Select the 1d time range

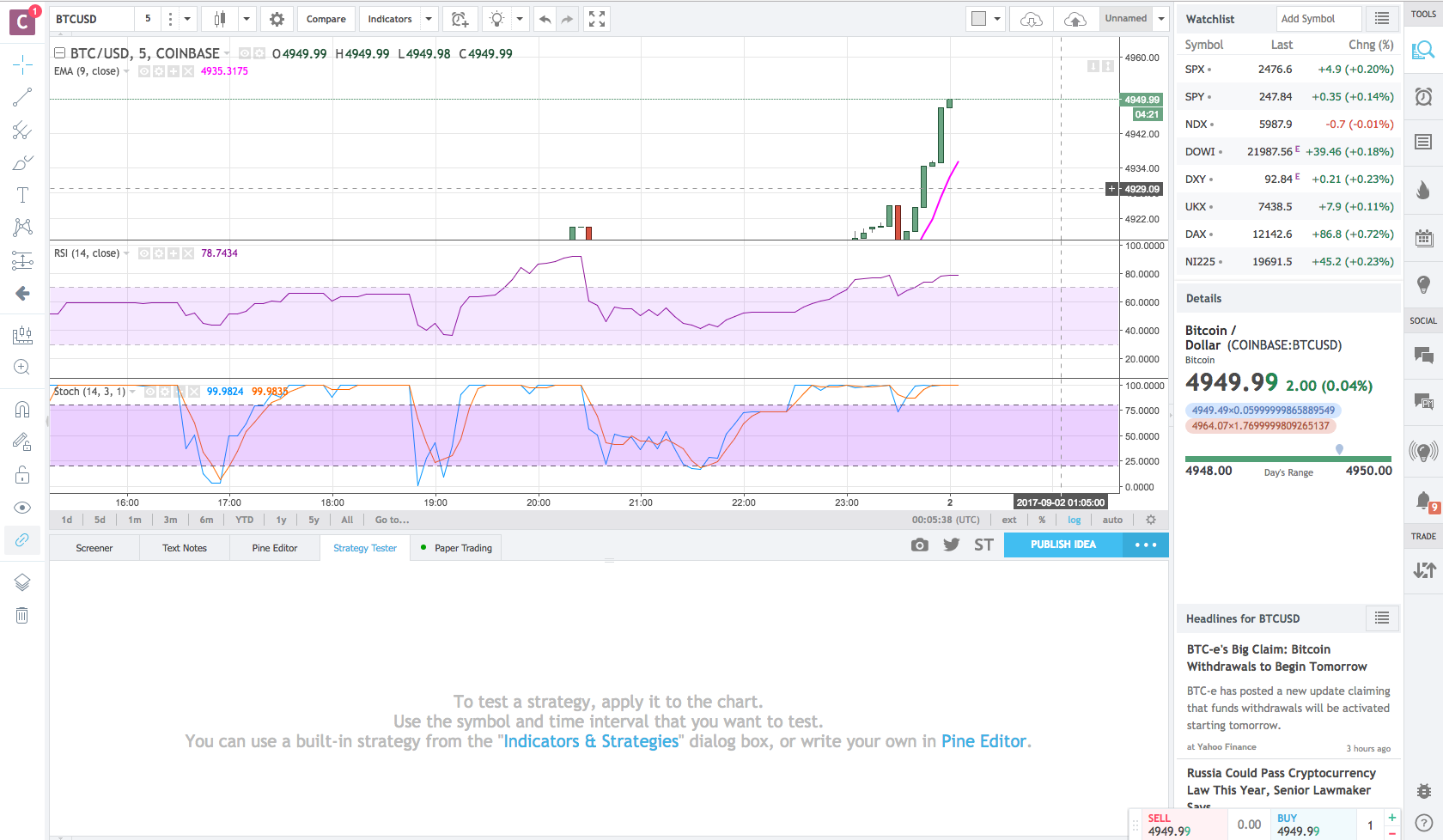click(x=67, y=520)
